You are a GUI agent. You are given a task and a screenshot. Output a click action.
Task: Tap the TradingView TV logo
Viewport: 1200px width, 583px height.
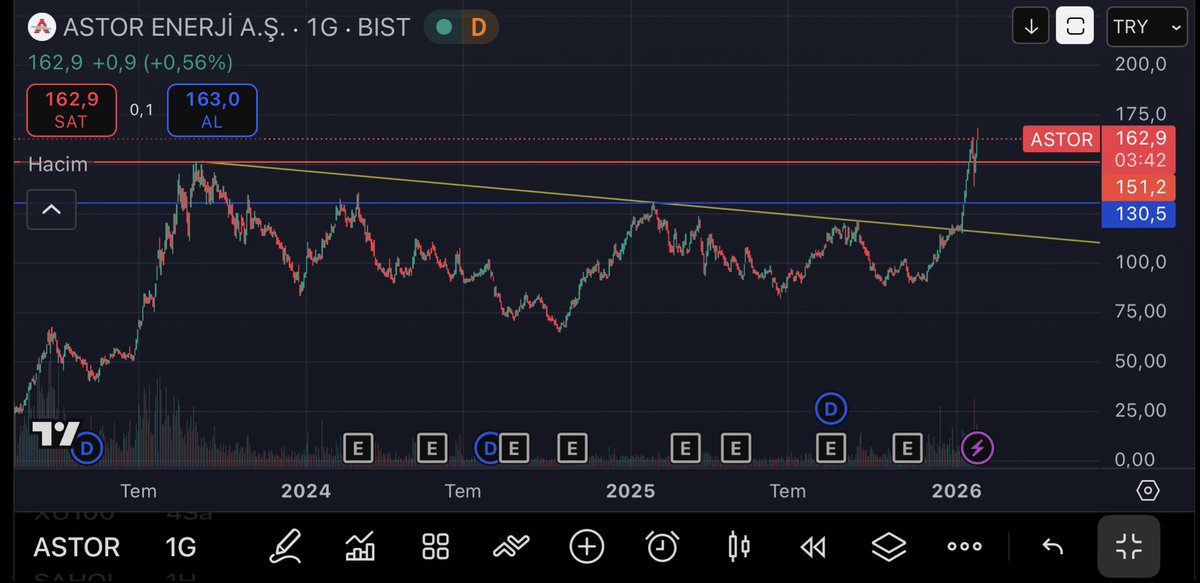(55, 436)
